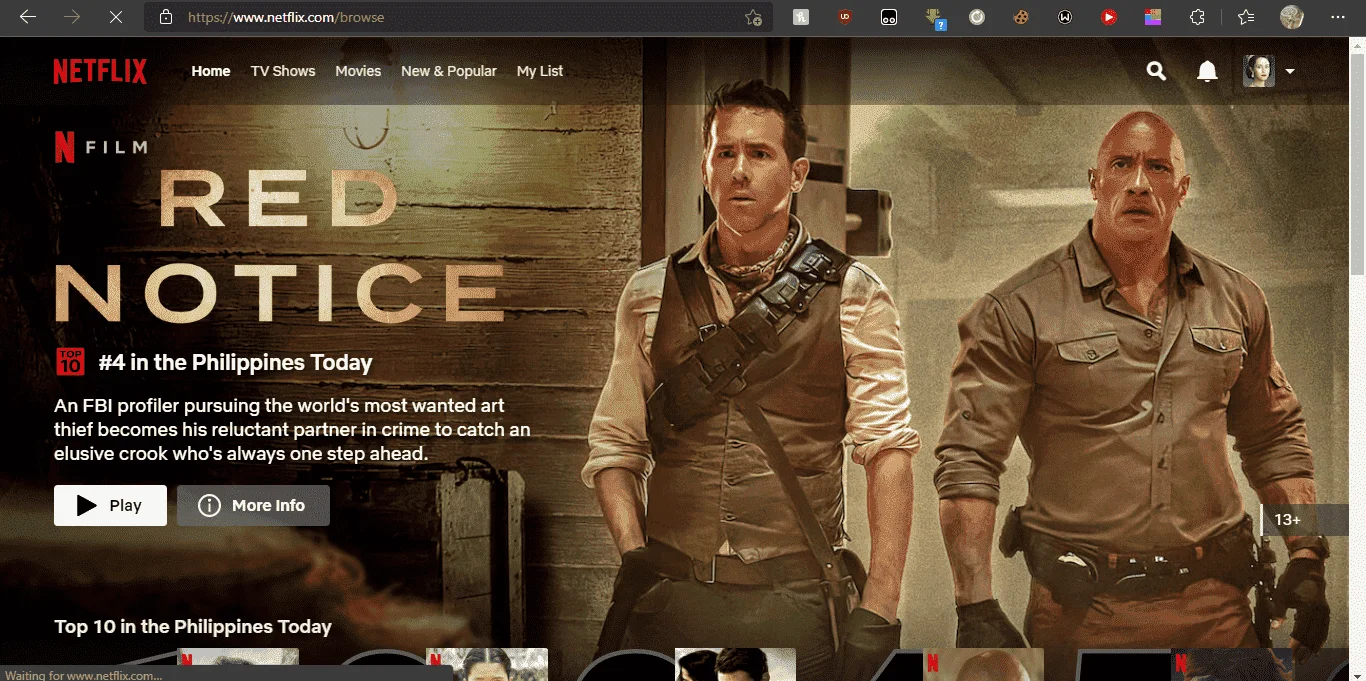Open the first Top 10 thumbnail
Viewport: 1366px width, 681px height.
pos(238,664)
